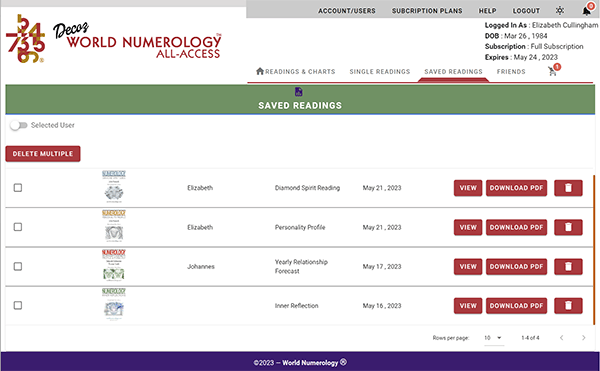This screenshot has height=371, width=600.
Task: Open the Readings & Charts tab
Action: coord(295,72)
